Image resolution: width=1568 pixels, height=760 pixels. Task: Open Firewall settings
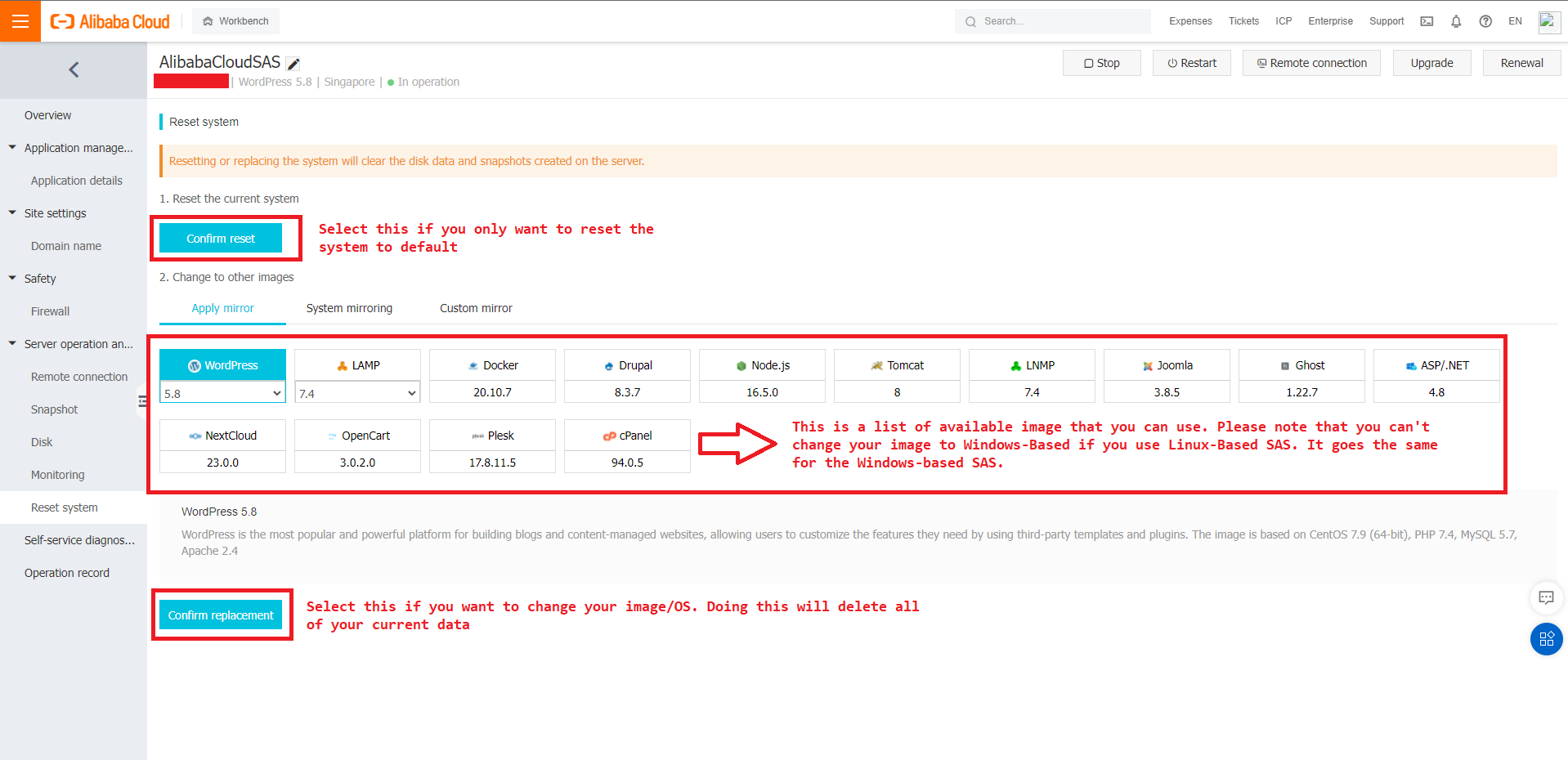74,311
